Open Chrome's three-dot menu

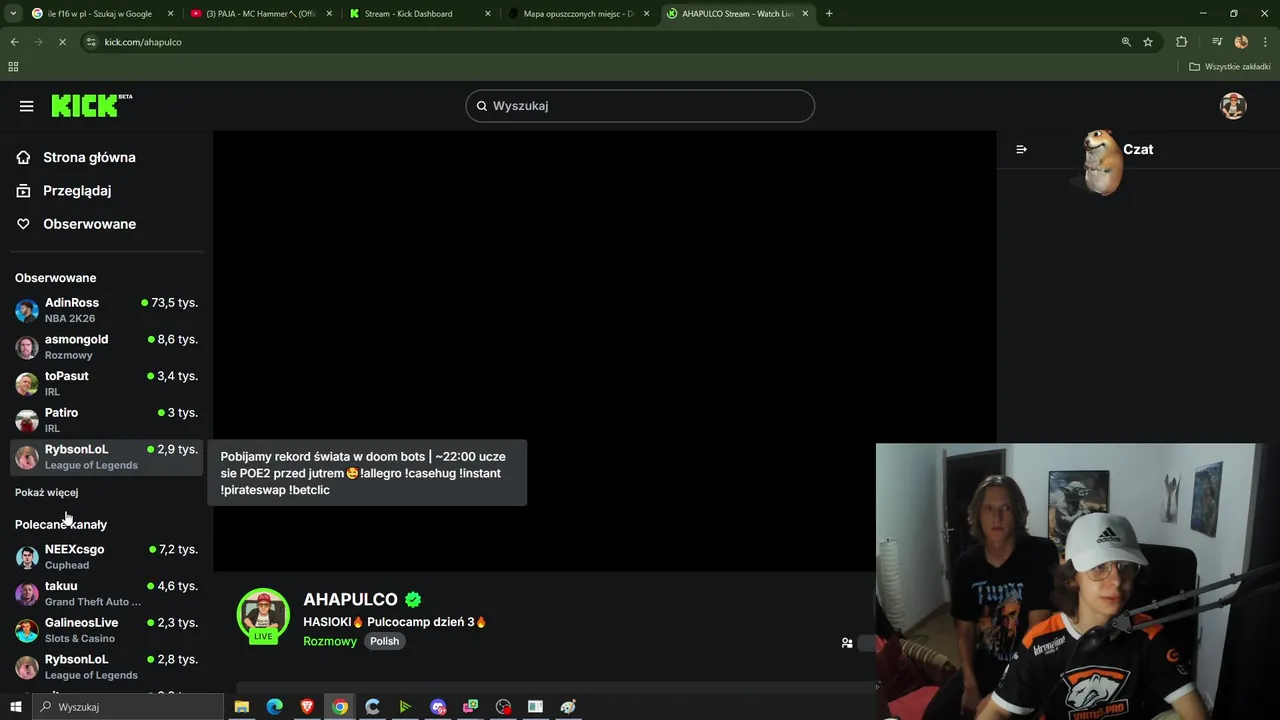click(x=1264, y=42)
